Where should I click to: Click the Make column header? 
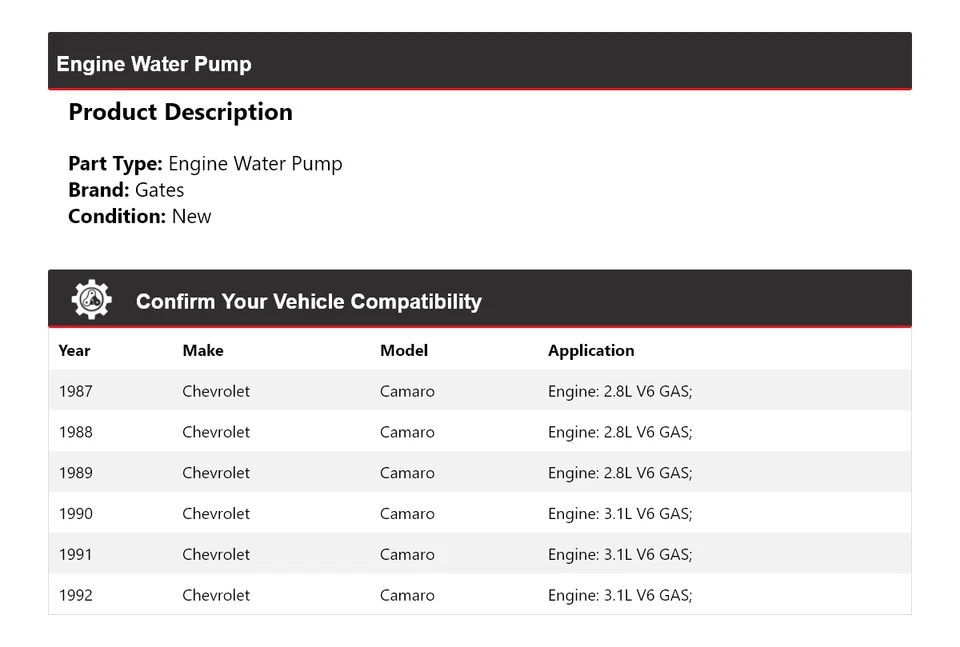click(x=203, y=350)
